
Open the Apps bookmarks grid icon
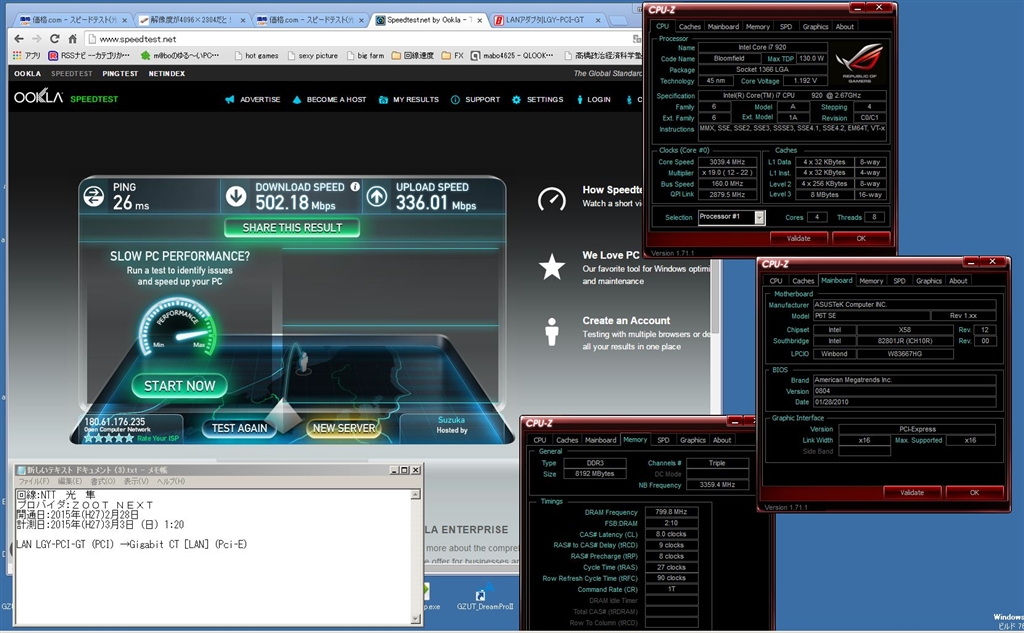click(17, 56)
